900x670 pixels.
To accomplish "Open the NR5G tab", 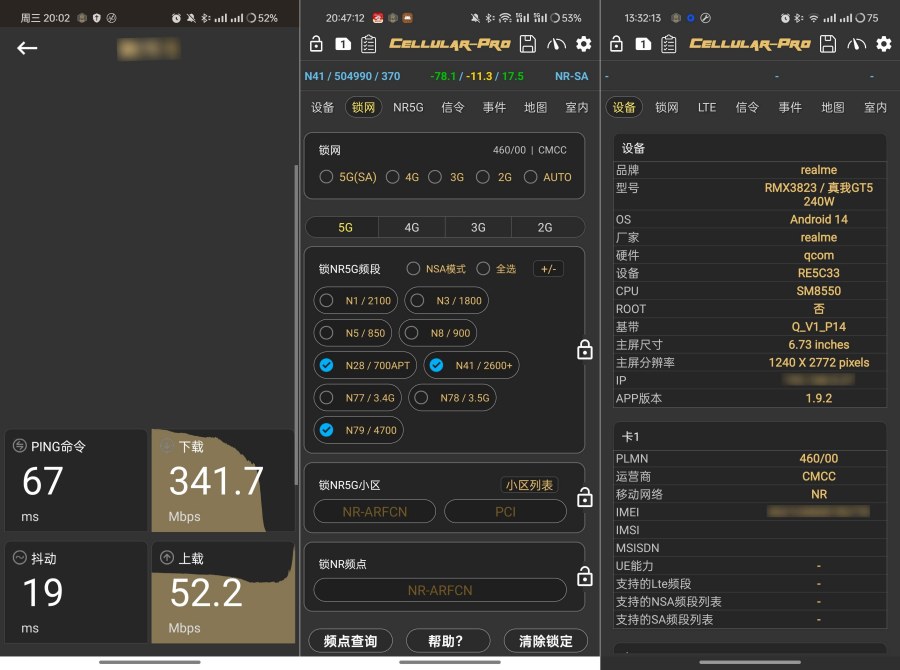I will pyautogui.click(x=408, y=106).
